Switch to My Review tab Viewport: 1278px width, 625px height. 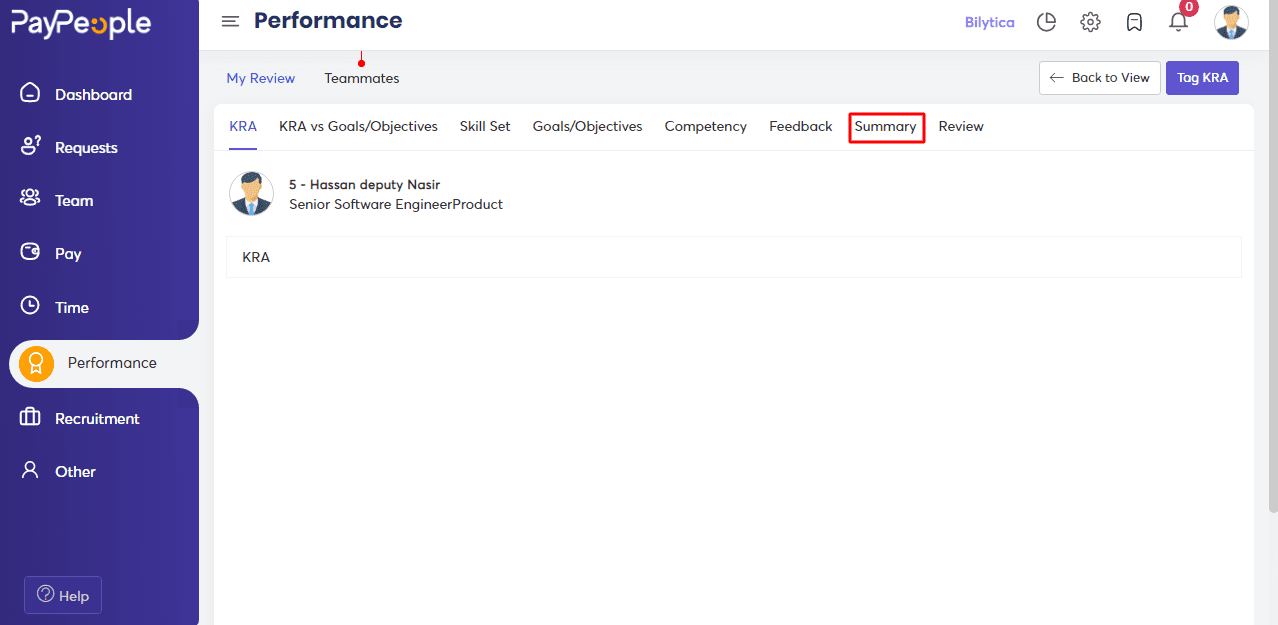(261, 78)
